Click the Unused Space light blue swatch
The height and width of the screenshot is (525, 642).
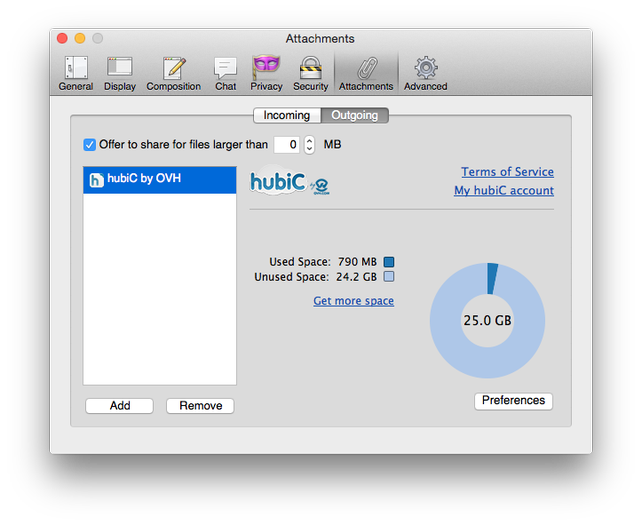point(389,277)
